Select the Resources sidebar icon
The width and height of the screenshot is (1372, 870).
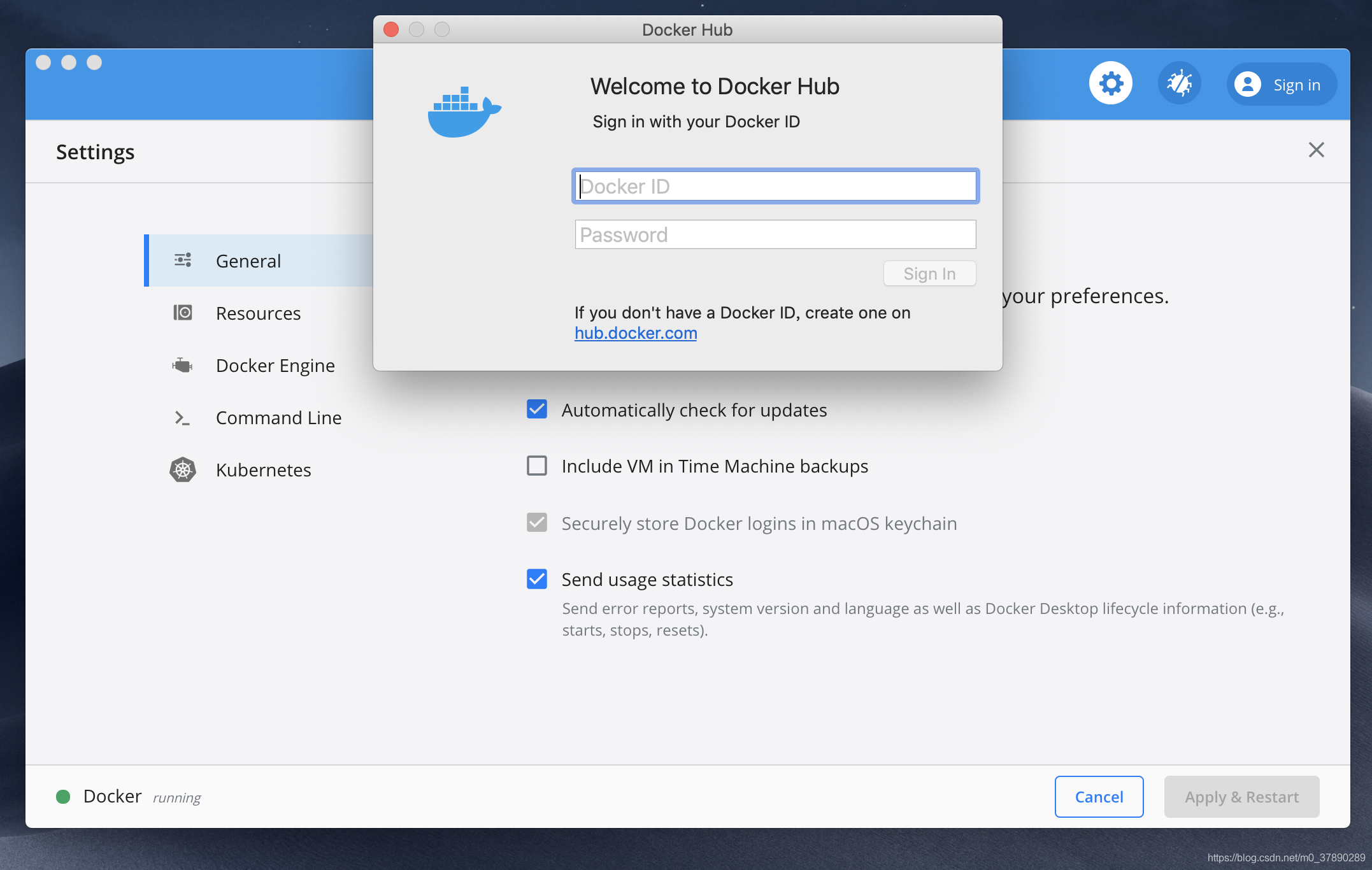click(x=183, y=313)
